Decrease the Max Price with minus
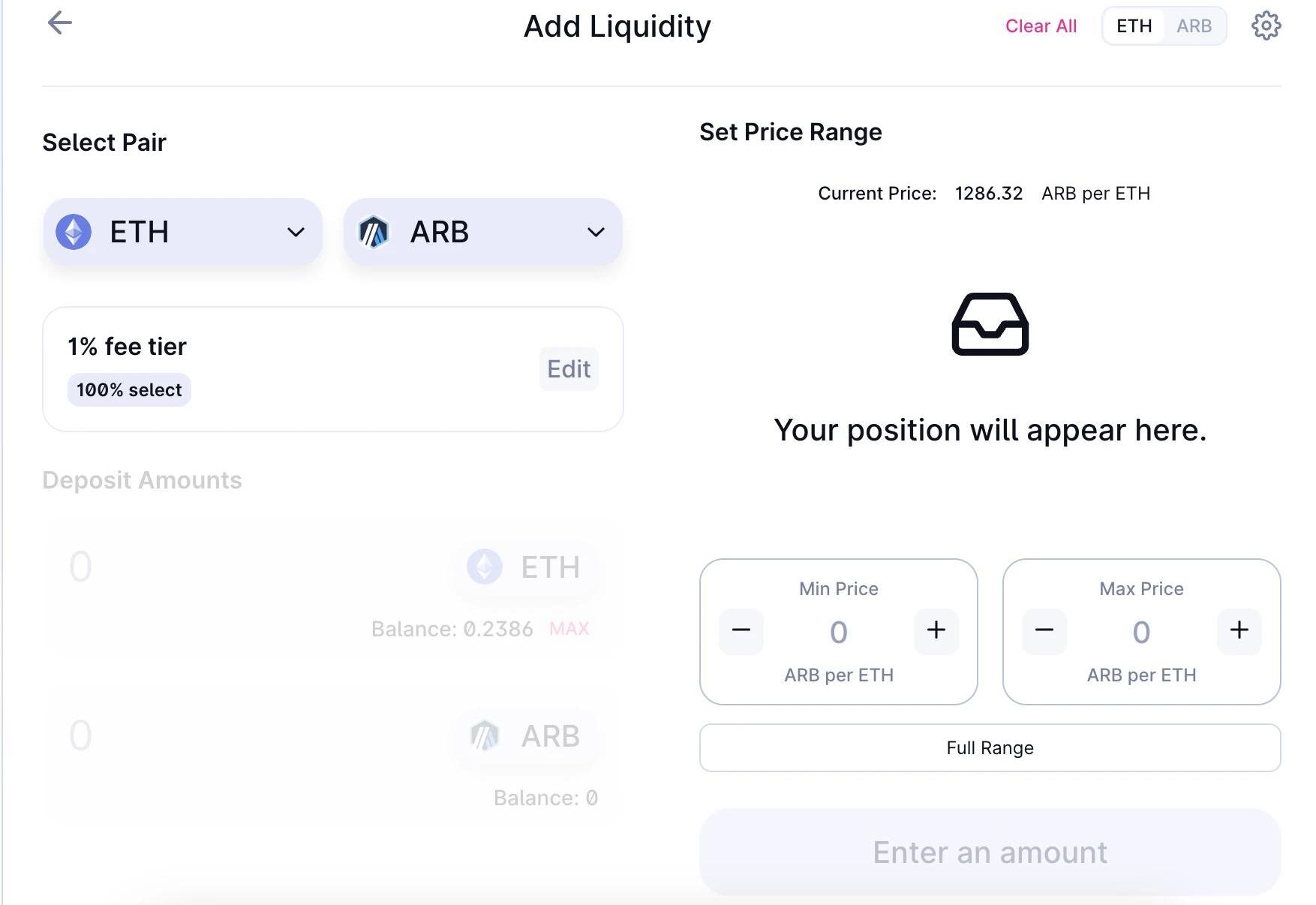Viewport: 1316px width, 905px height. click(1044, 630)
